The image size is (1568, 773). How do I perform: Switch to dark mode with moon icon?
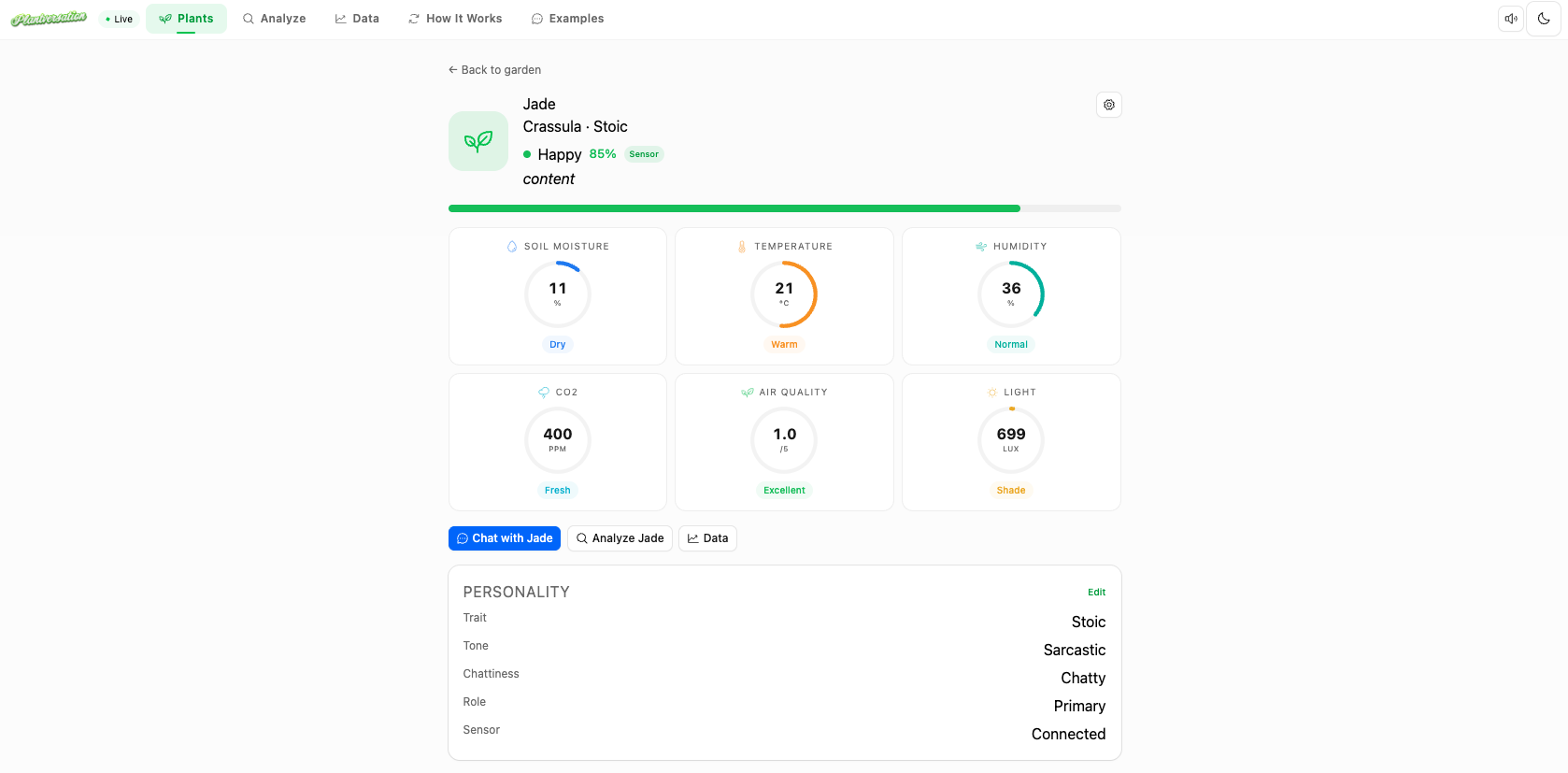tap(1544, 19)
